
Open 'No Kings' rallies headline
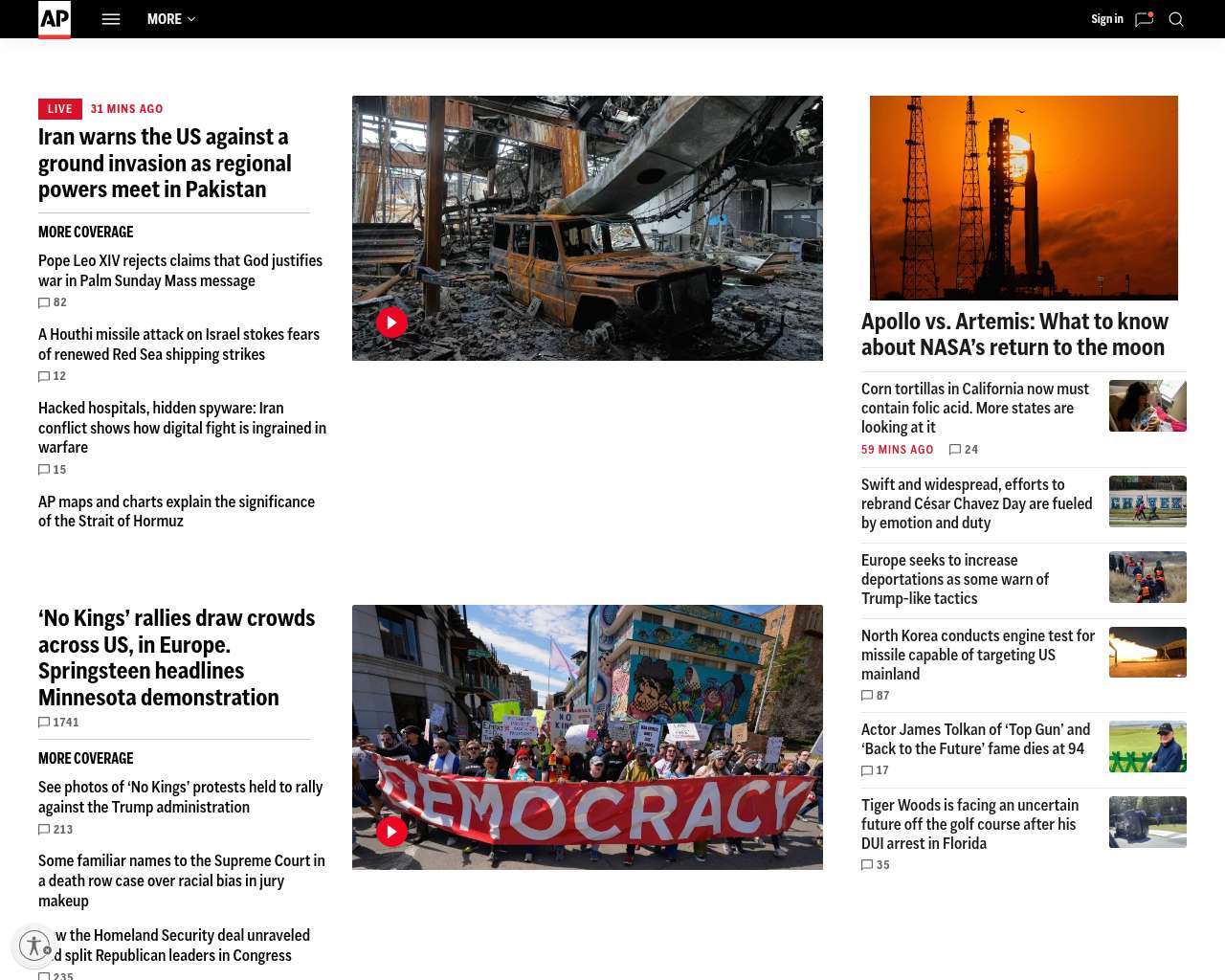coord(176,658)
